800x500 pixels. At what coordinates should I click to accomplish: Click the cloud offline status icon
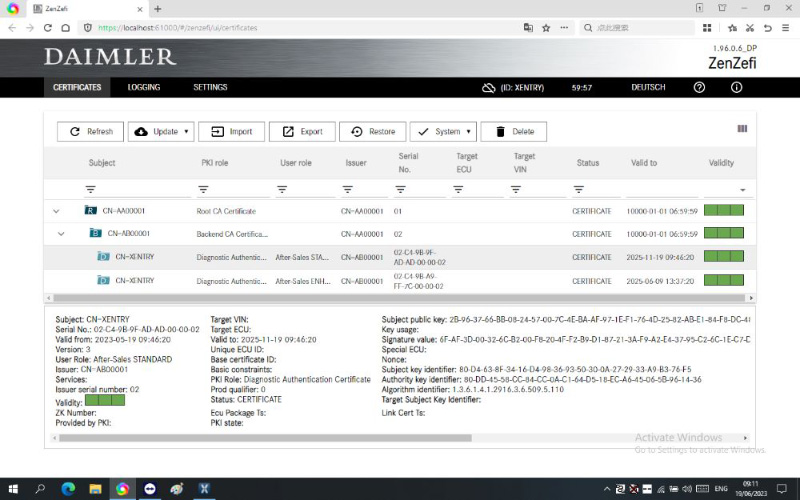[488, 88]
